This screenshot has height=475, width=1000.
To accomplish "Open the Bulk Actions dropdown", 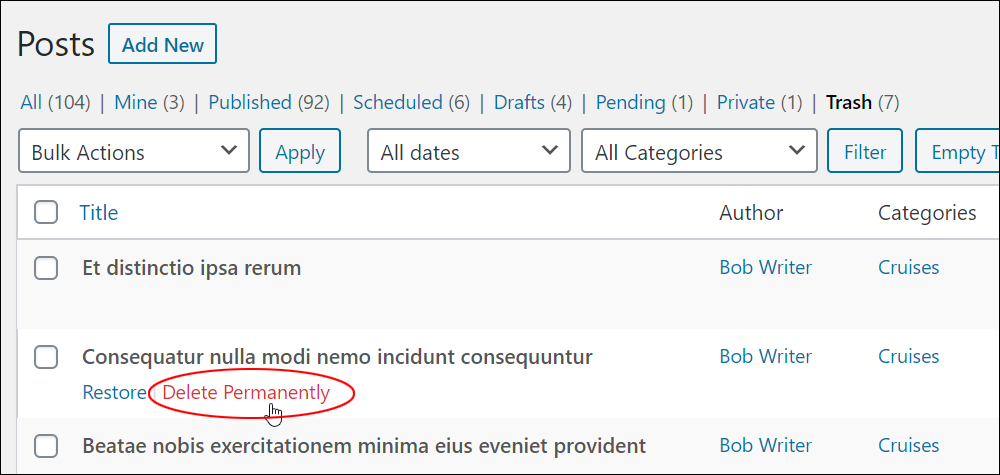I will (134, 150).
